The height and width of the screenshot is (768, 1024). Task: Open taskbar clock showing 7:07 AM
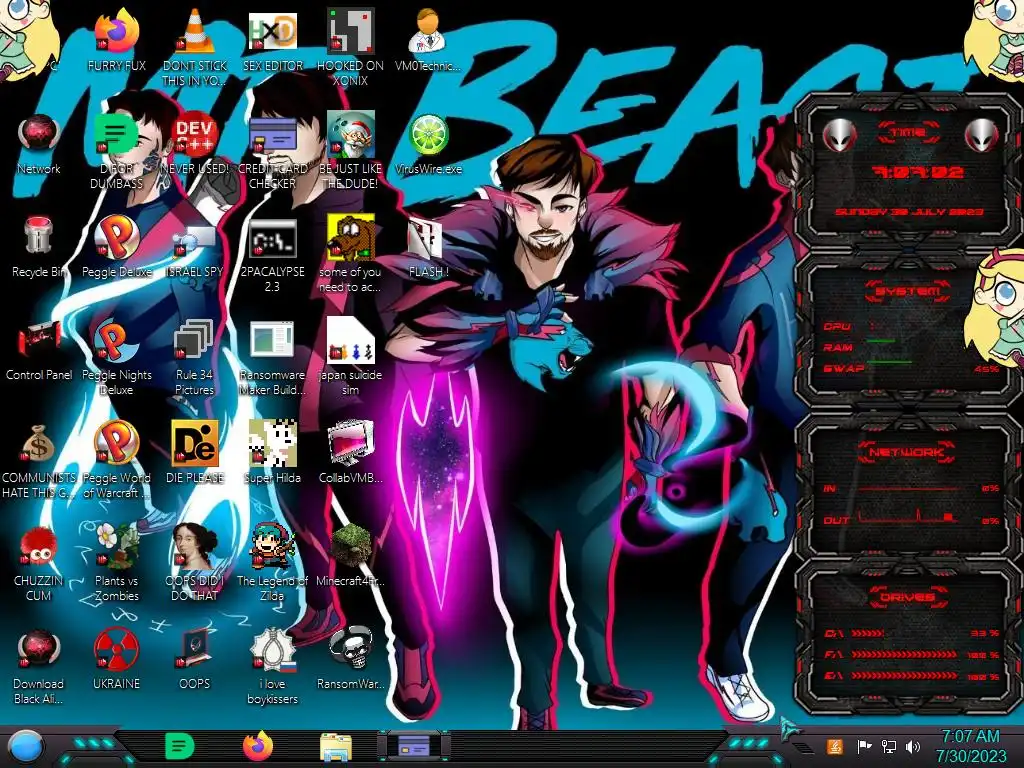pyautogui.click(x=970, y=746)
